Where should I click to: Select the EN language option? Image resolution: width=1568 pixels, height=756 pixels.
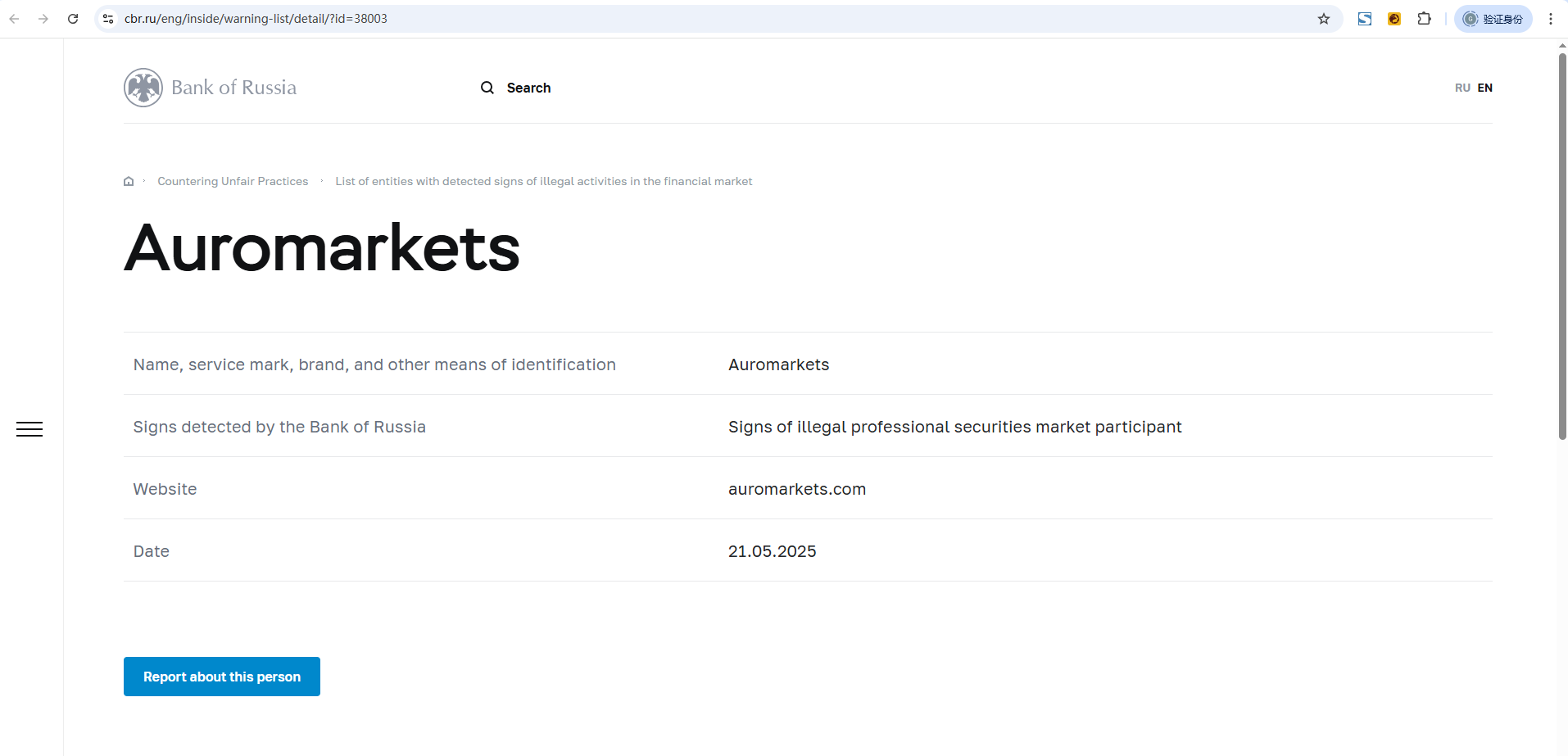[1485, 88]
